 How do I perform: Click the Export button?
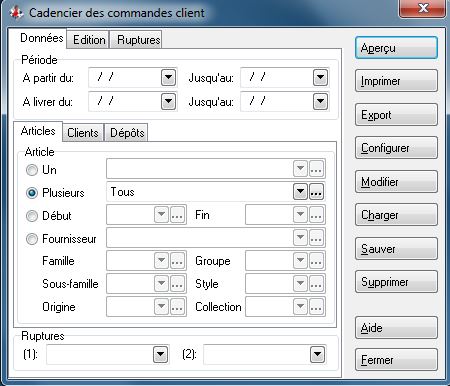click(x=396, y=115)
